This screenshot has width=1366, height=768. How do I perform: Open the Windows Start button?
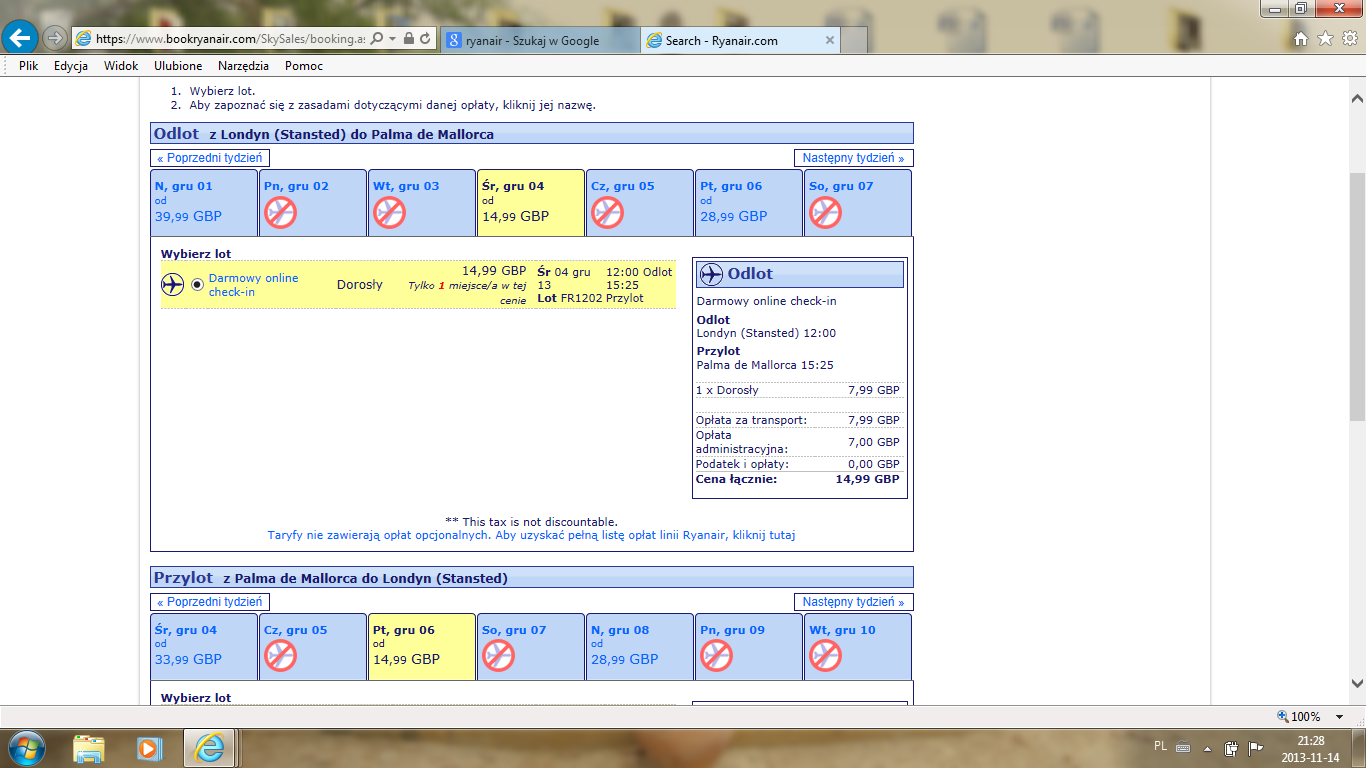point(26,747)
